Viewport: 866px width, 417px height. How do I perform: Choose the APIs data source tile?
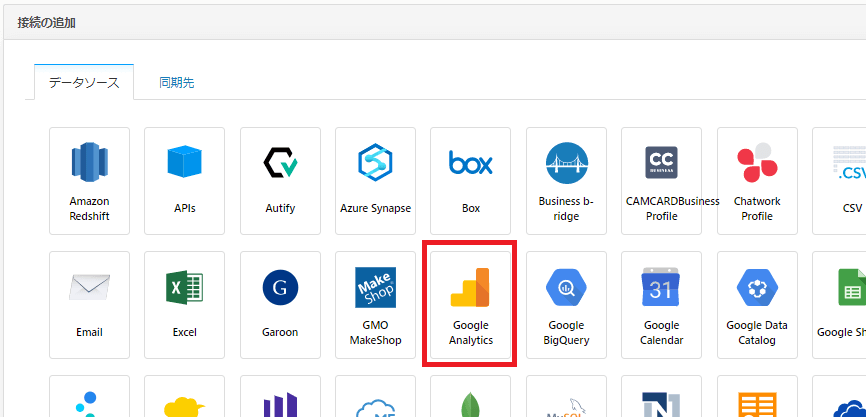[x=184, y=181]
